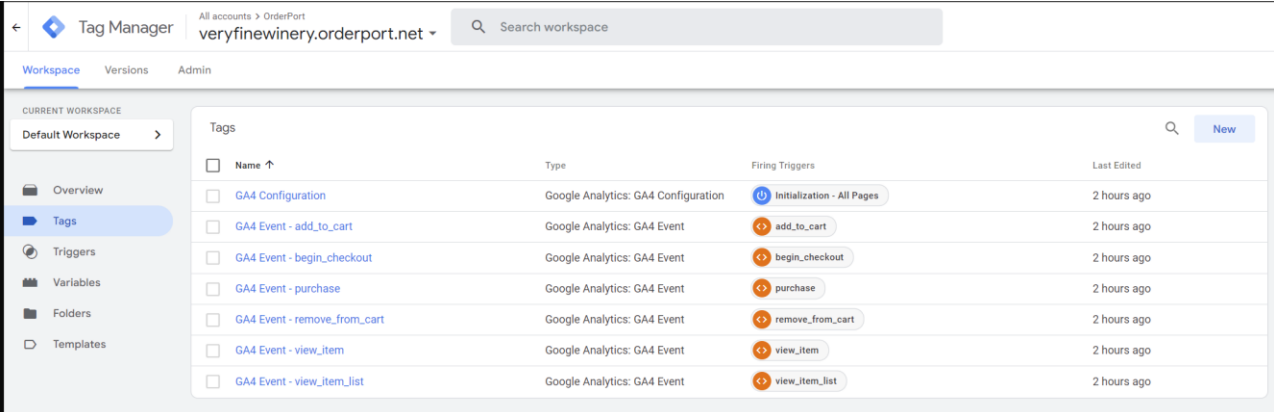Click GA4 Configuration's type cell text
Image resolution: width=1274 pixels, height=412 pixels.
coord(634,196)
